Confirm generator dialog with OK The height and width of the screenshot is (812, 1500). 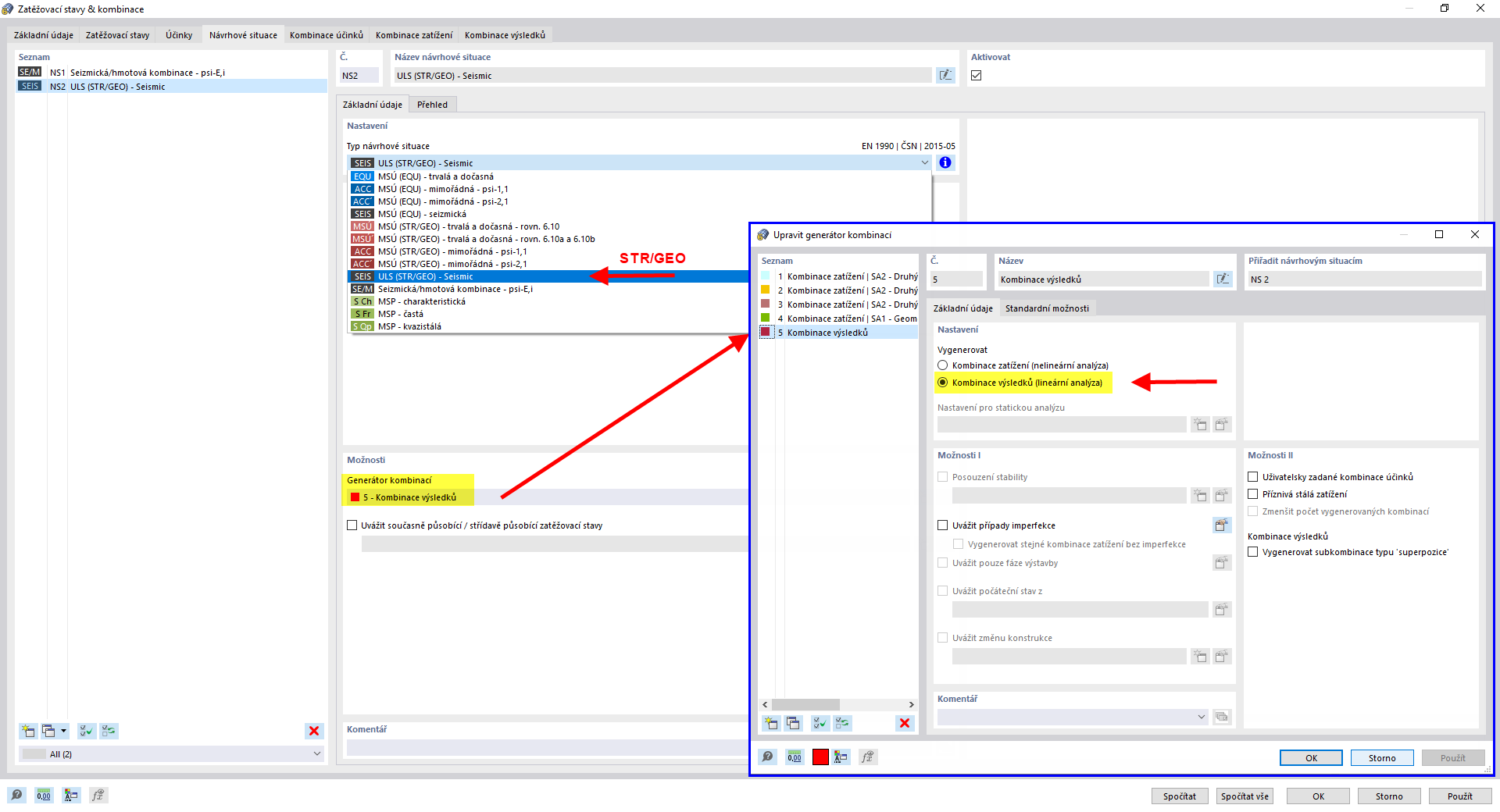click(x=1311, y=758)
